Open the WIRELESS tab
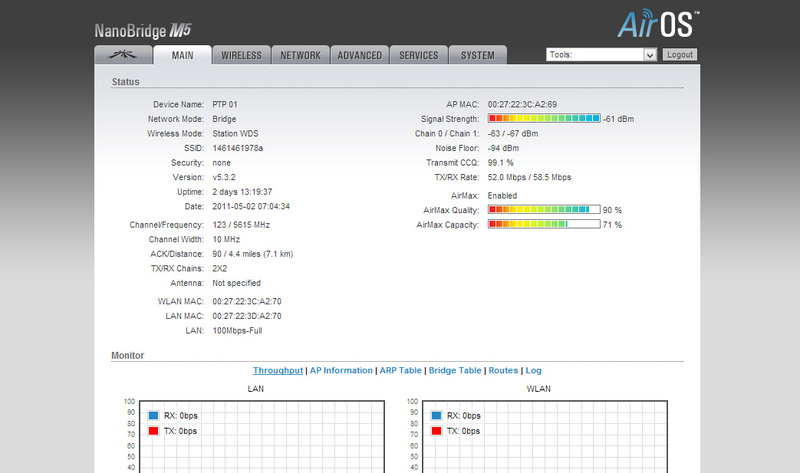800x473 pixels. point(241,55)
